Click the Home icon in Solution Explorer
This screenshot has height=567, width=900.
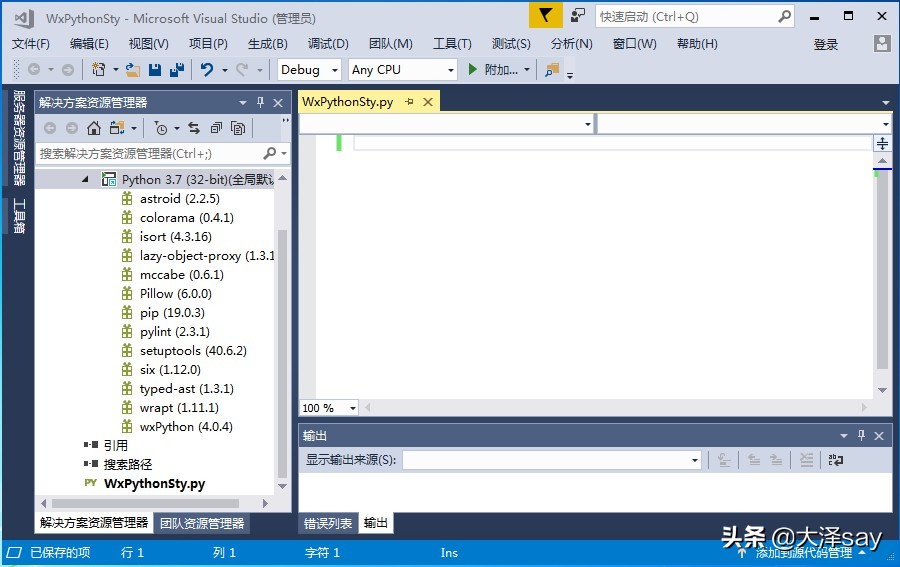pyautogui.click(x=94, y=128)
